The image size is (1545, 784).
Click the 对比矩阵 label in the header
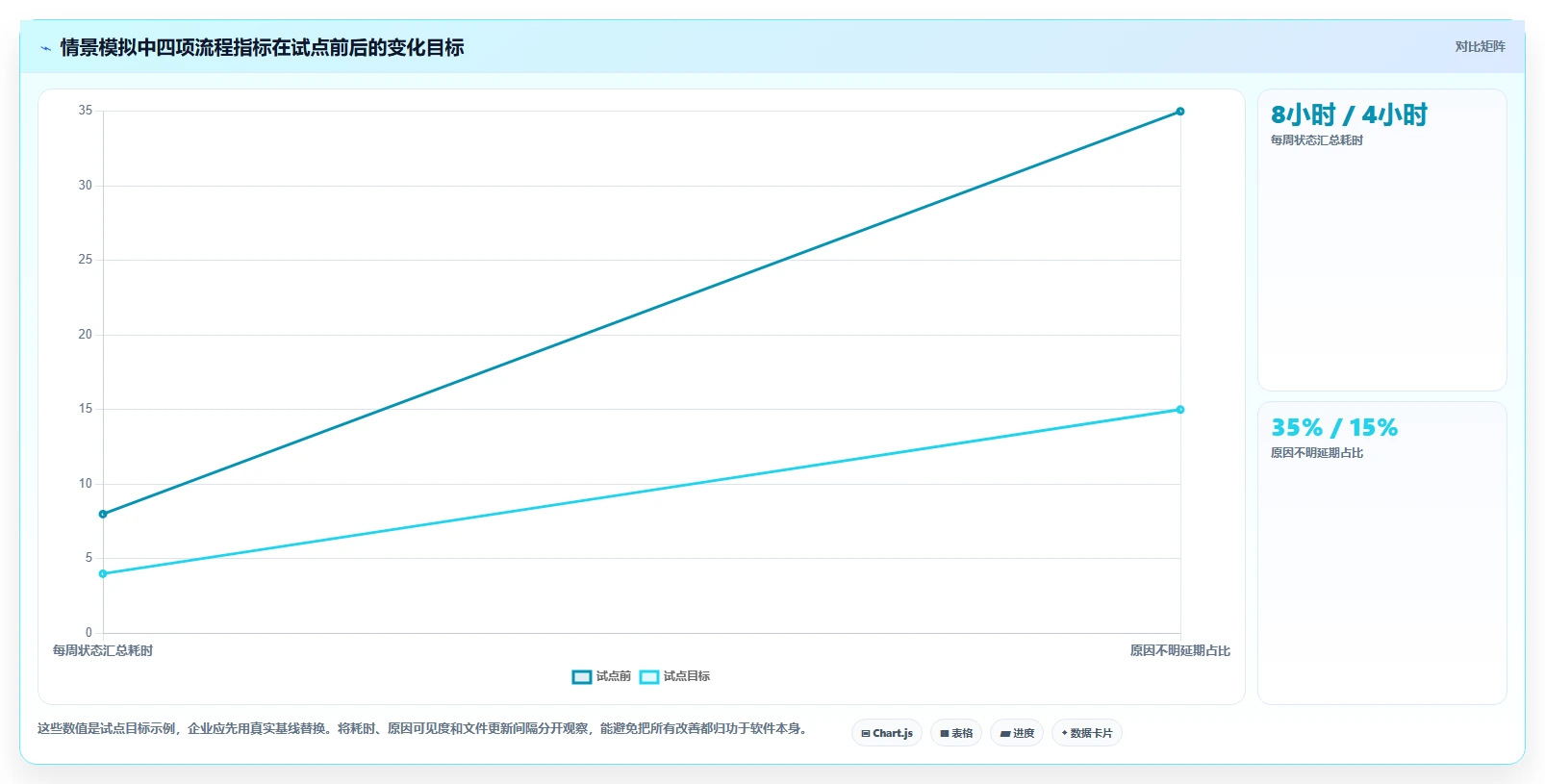(x=1480, y=46)
